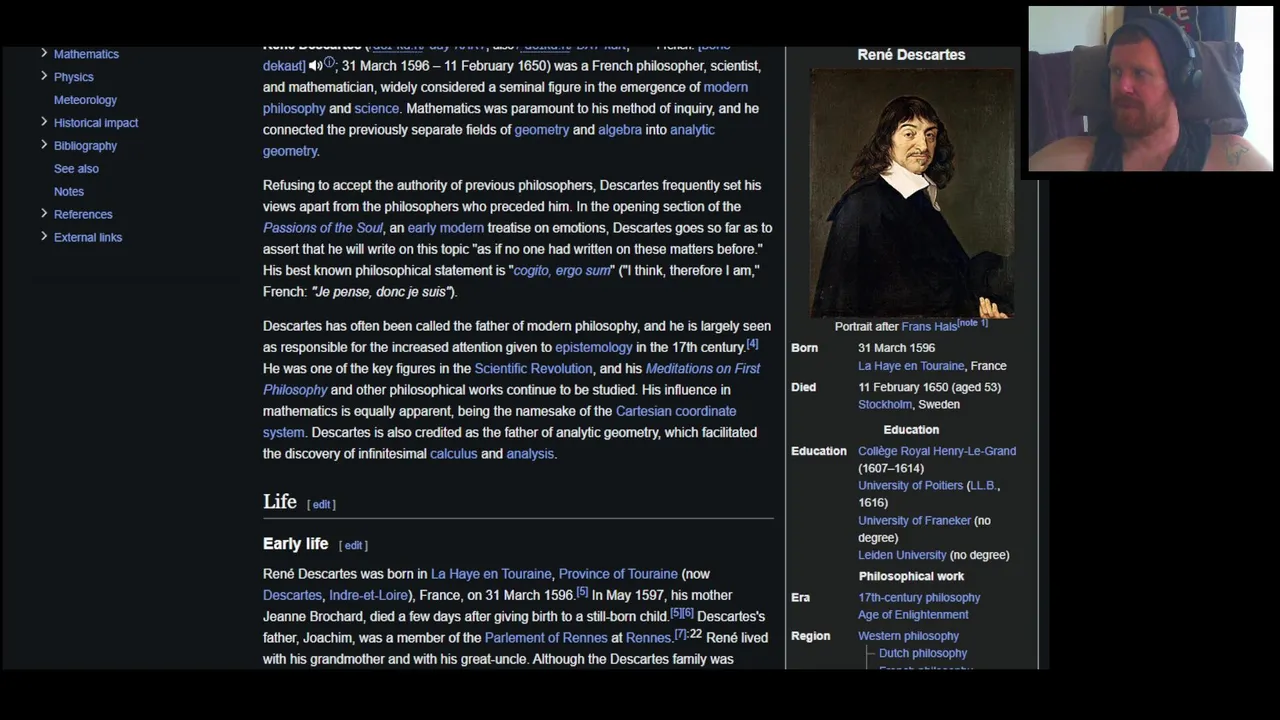Open Parlement of Rennes link

pos(546,638)
